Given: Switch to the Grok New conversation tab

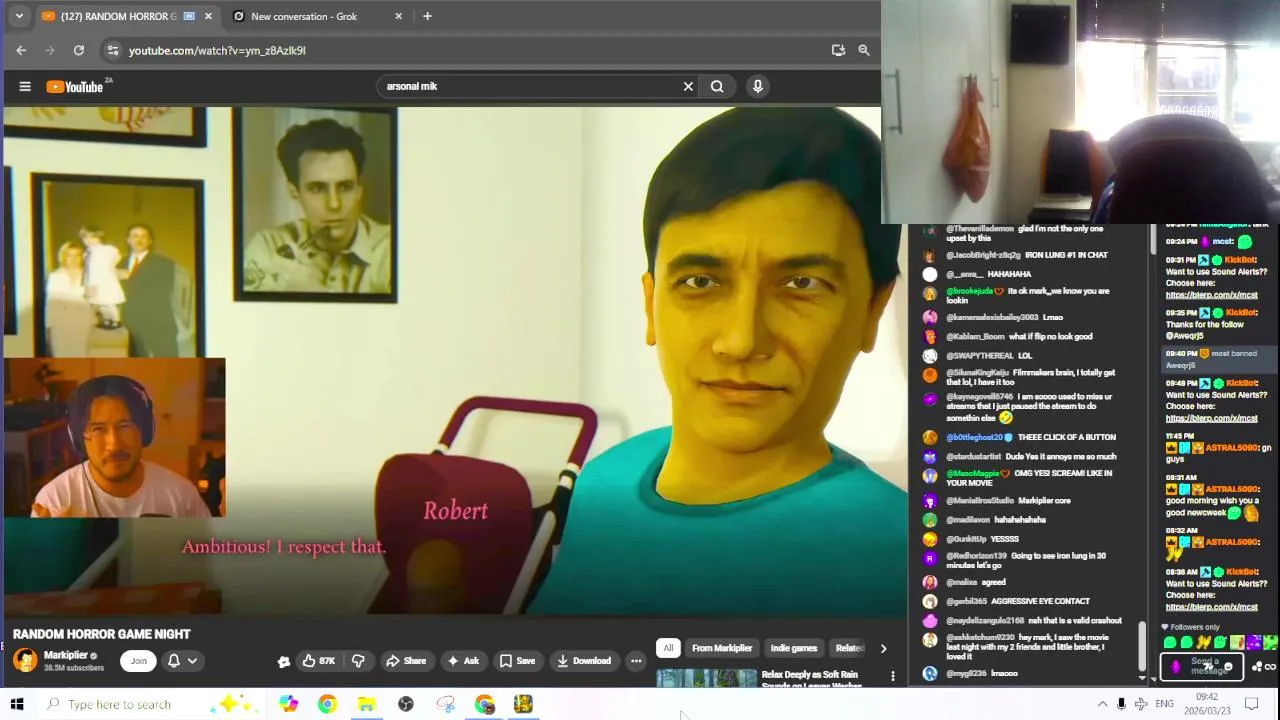Looking at the screenshot, I should [317, 16].
